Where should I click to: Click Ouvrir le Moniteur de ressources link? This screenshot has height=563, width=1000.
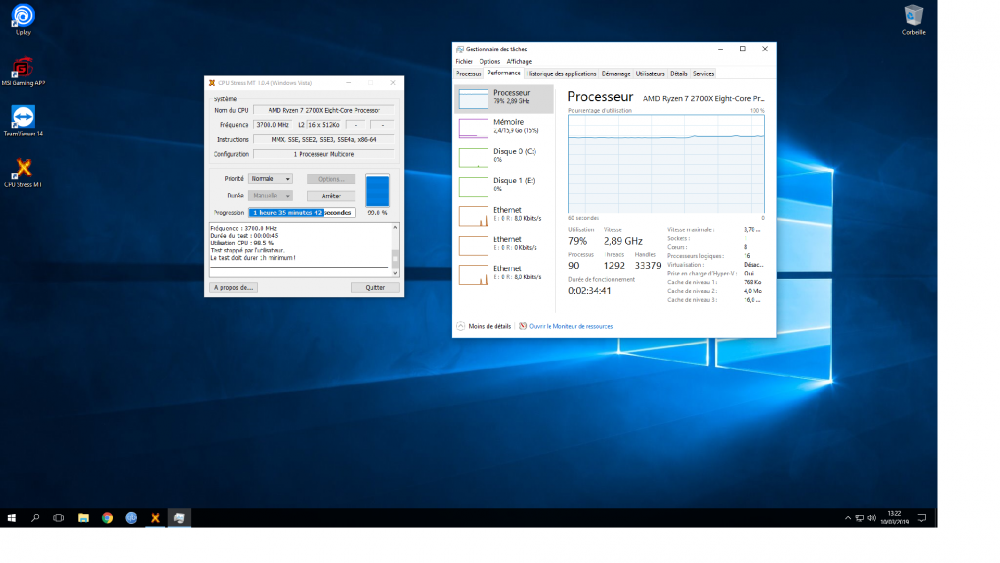[570, 326]
